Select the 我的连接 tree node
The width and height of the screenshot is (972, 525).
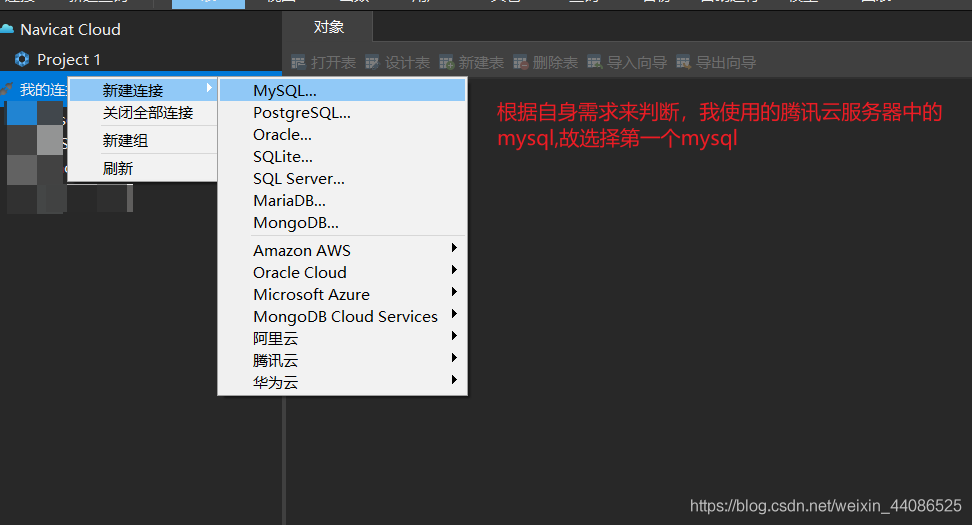click(43, 90)
